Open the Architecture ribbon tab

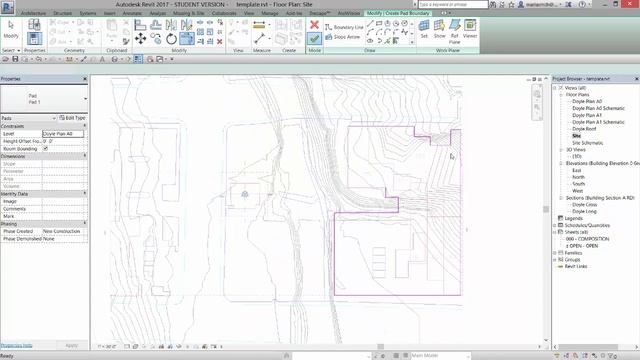33,13
